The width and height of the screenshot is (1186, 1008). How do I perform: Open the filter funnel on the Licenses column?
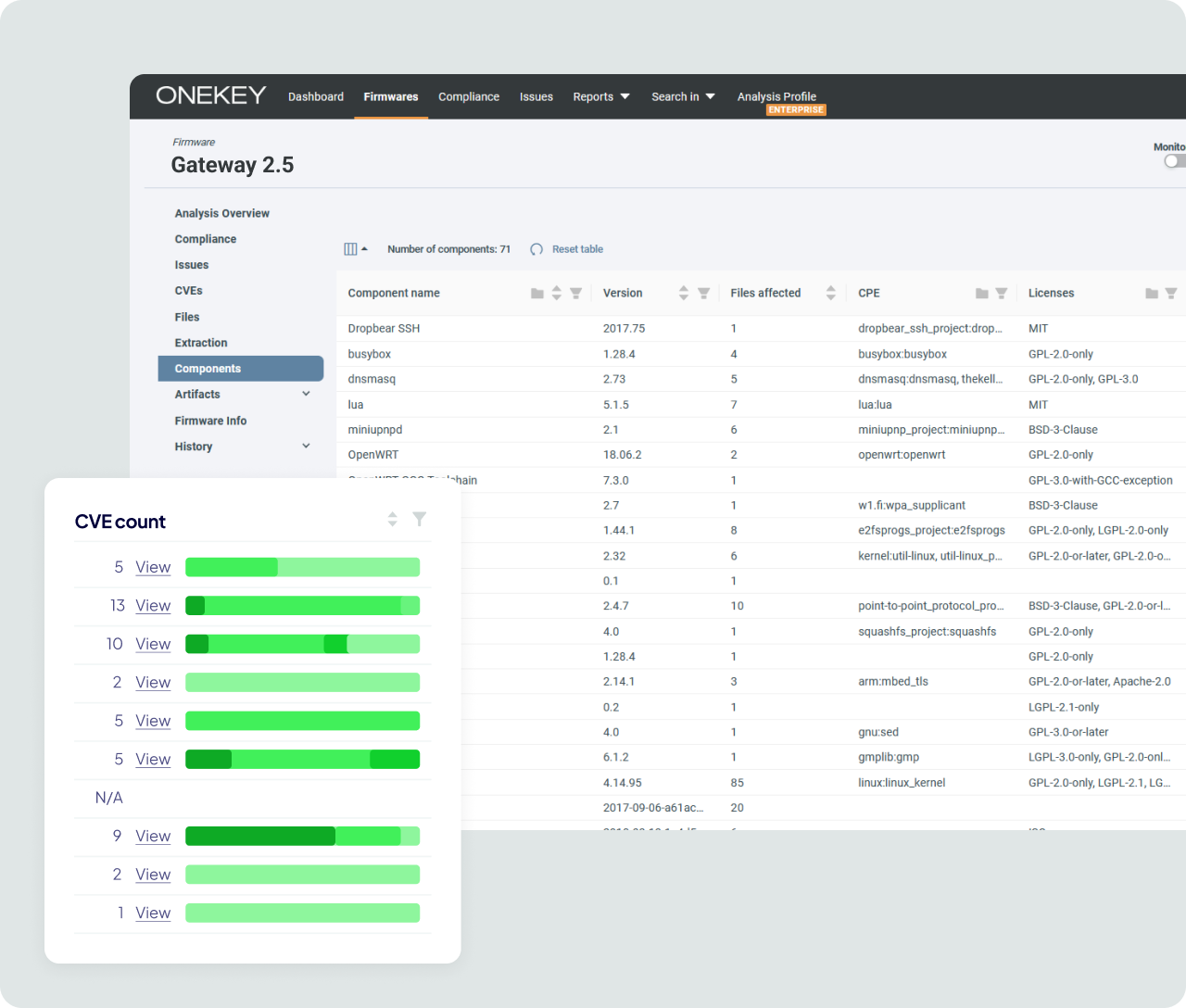[x=1170, y=293]
